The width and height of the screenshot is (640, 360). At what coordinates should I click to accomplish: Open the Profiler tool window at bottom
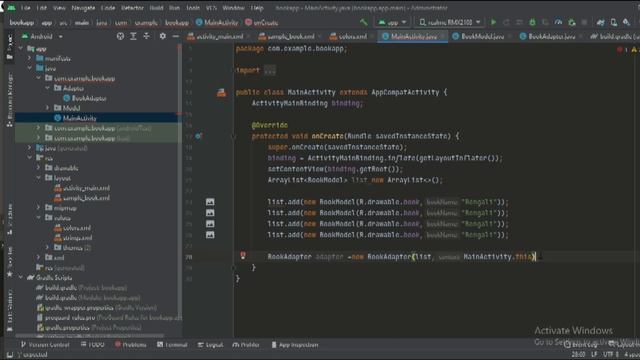pos(246,345)
